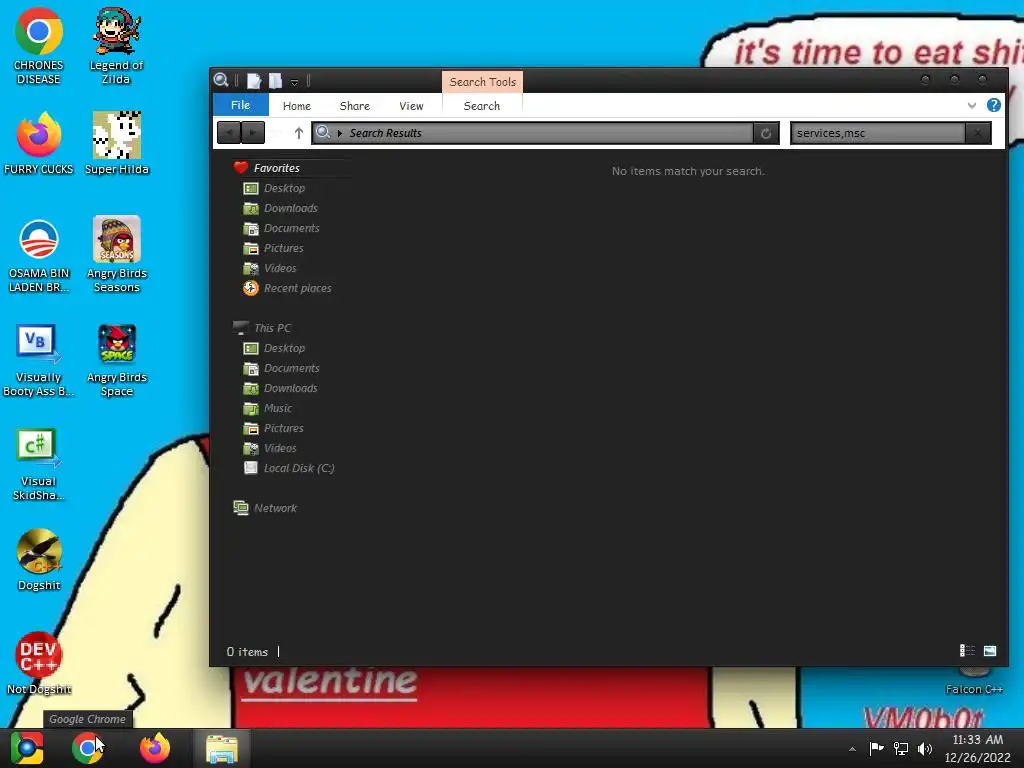Image resolution: width=1024 pixels, height=768 pixels.
Task: Launch Google Chrome from the taskbar
Action: tap(88, 748)
